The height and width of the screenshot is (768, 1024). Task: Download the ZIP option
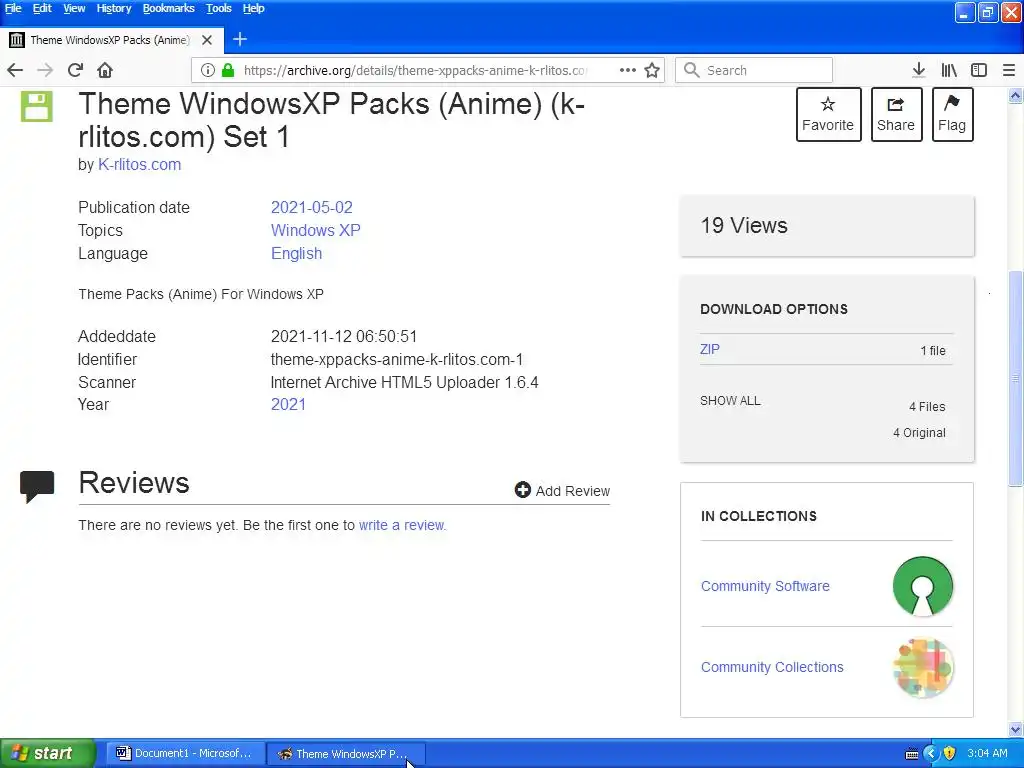pyautogui.click(x=710, y=349)
